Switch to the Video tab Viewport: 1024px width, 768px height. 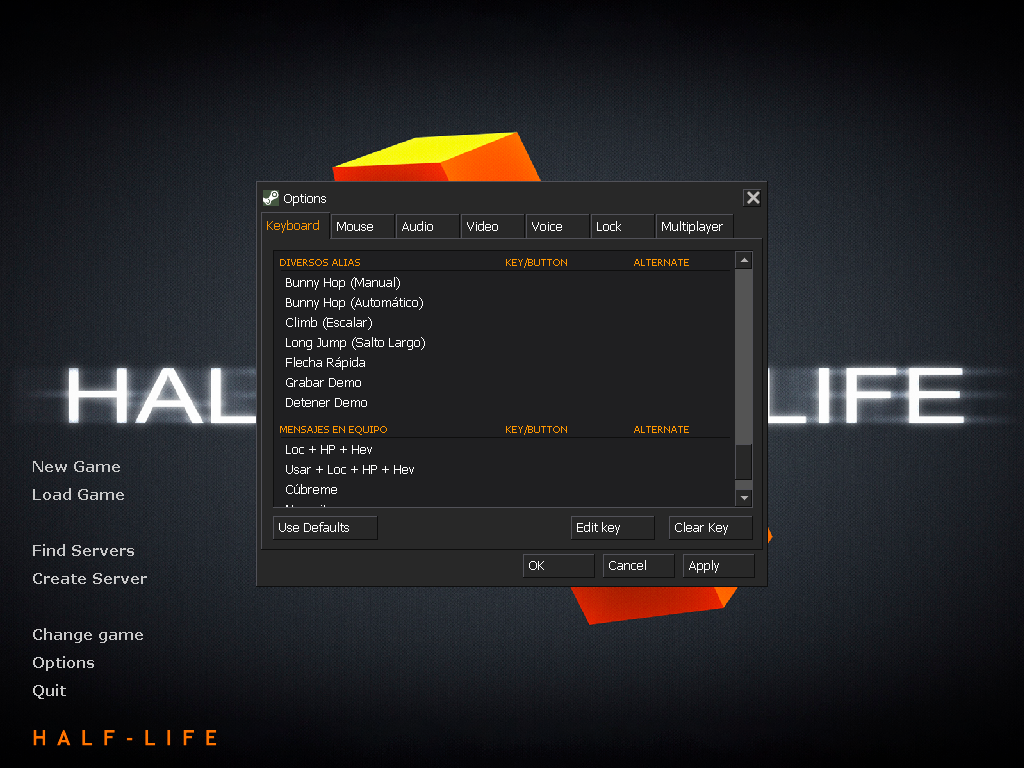click(492, 227)
